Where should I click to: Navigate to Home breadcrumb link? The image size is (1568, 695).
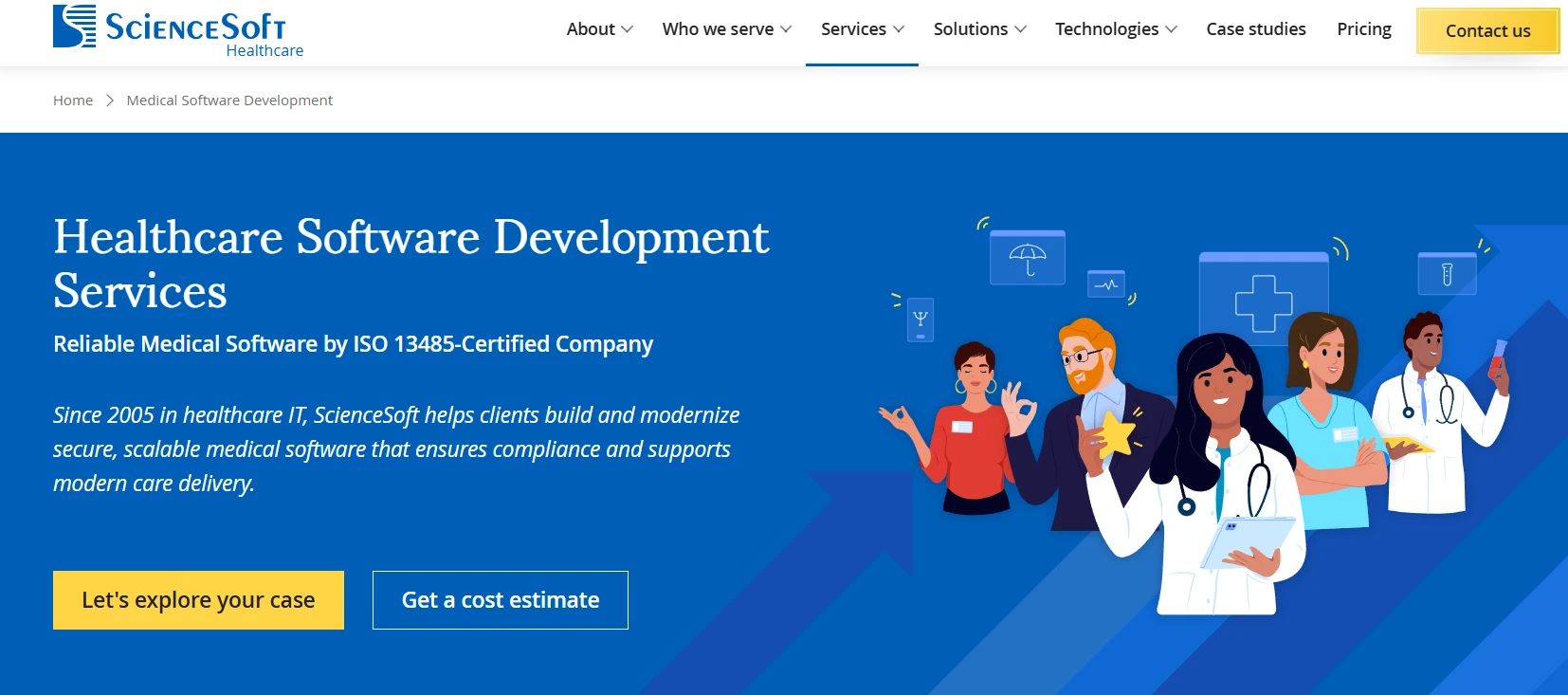[x=73, y=101]
